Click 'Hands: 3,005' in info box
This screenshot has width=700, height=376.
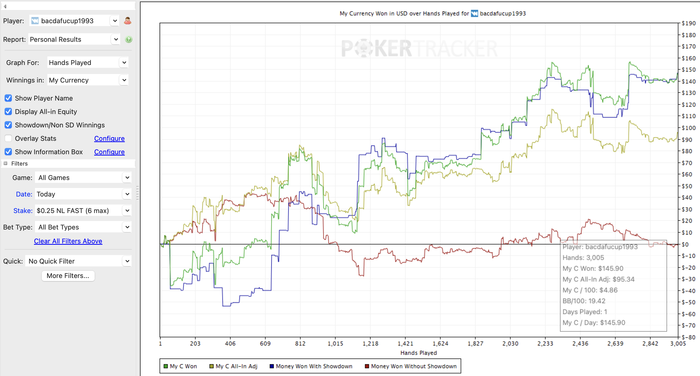click(x=583, y=258)
